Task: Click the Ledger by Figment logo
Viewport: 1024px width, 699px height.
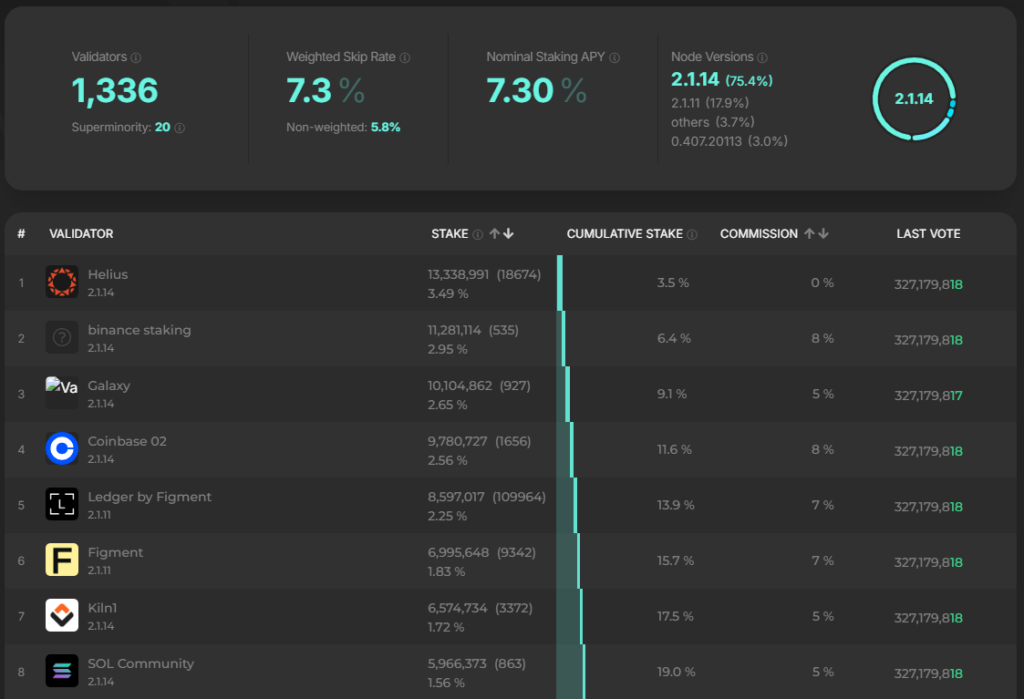Action: (62, 504)
